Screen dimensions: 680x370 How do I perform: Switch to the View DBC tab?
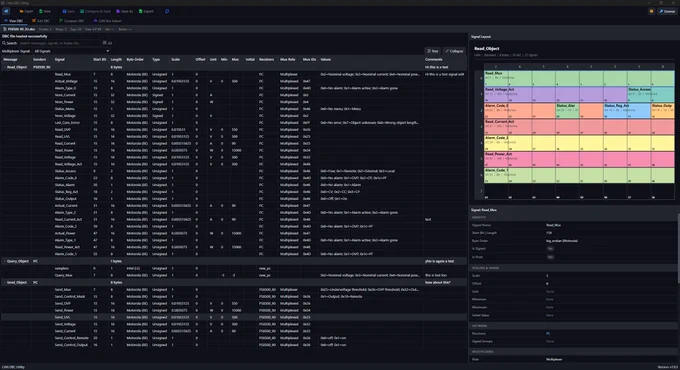pyautogui.click(x=14, y=21)
